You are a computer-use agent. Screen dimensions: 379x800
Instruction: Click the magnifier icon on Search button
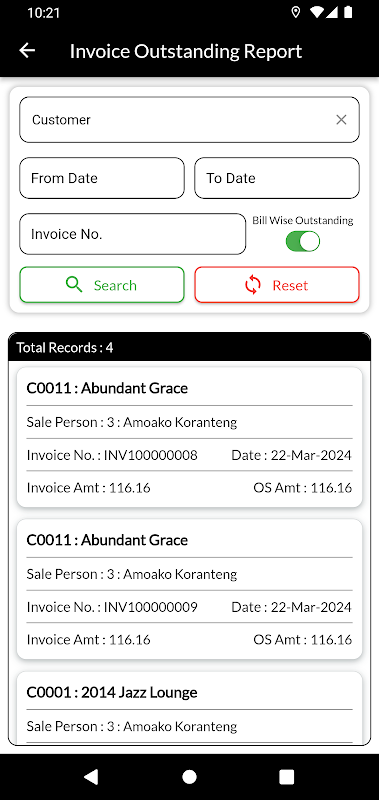pyautogui.click(x=74, y=285)
